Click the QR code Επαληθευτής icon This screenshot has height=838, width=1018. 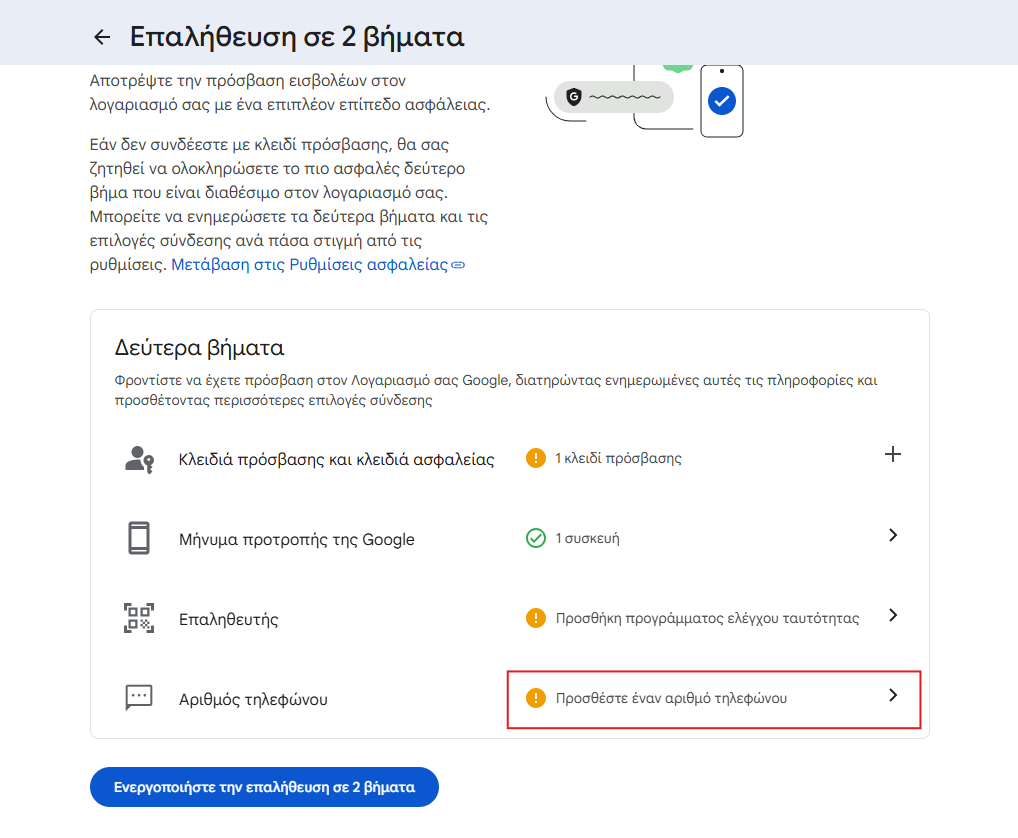pos(139,618)
